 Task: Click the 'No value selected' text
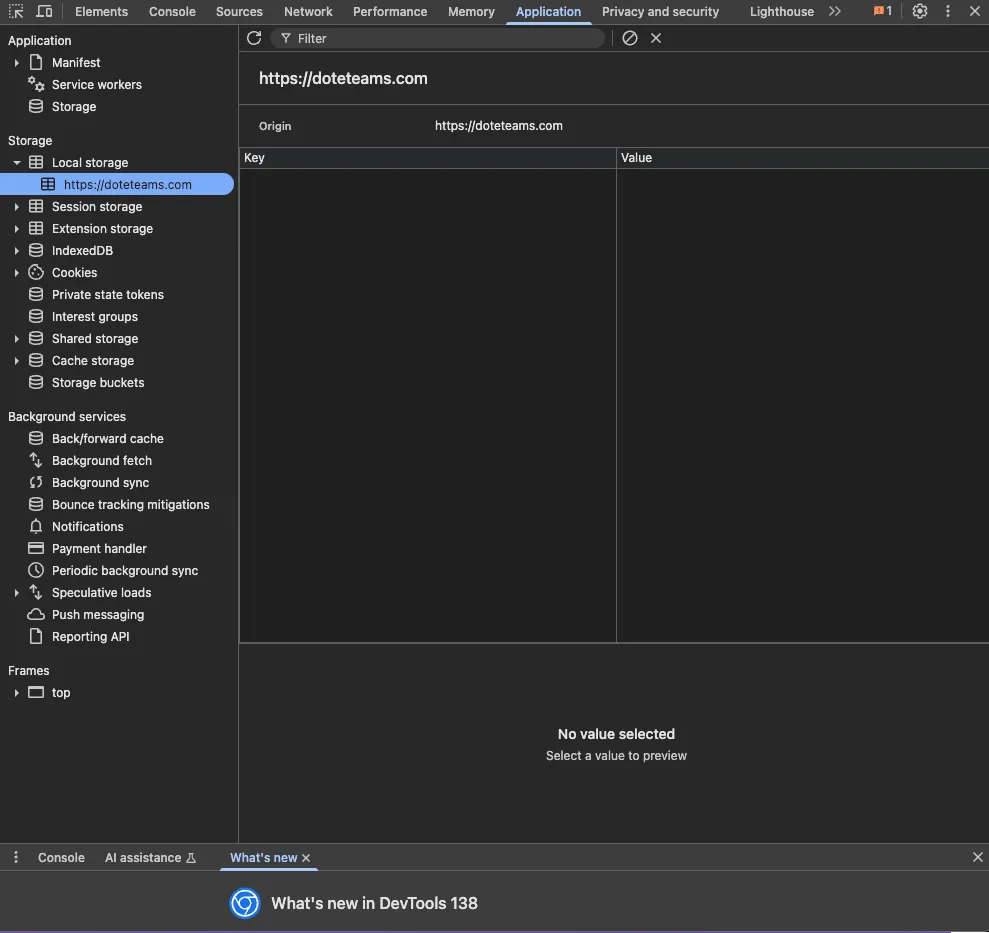616,734
